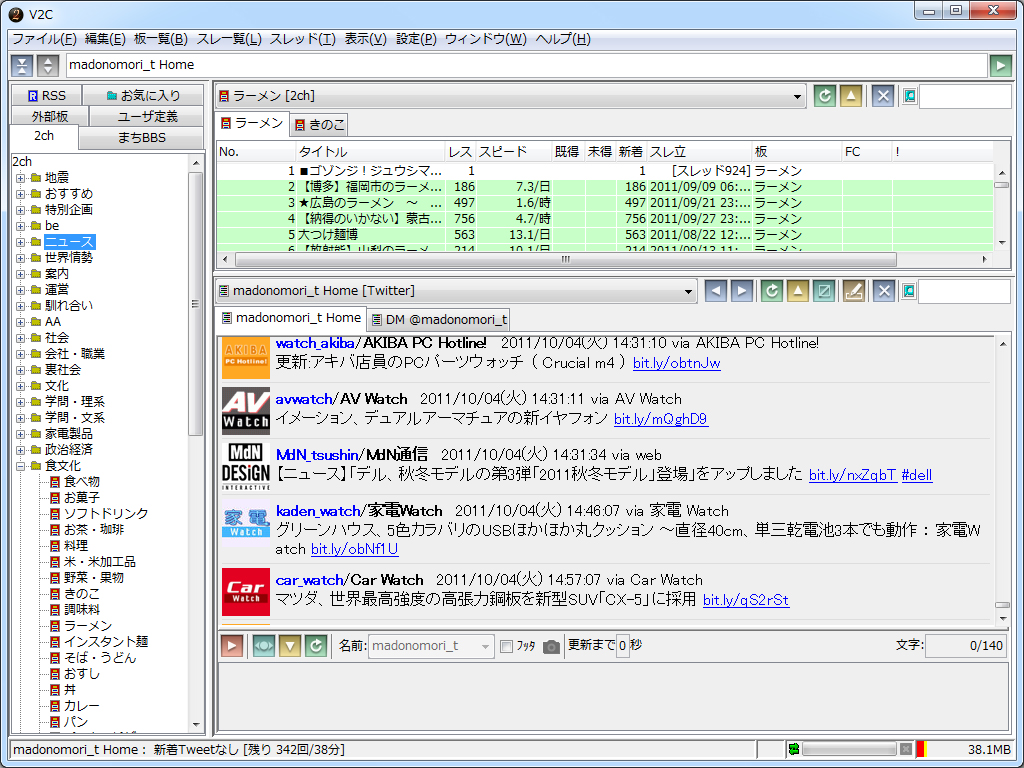The width and height of the screenshot is (1024, 768).
Task: Open the ラーメン [2ch] board dropdown
Action: point(797,95)
